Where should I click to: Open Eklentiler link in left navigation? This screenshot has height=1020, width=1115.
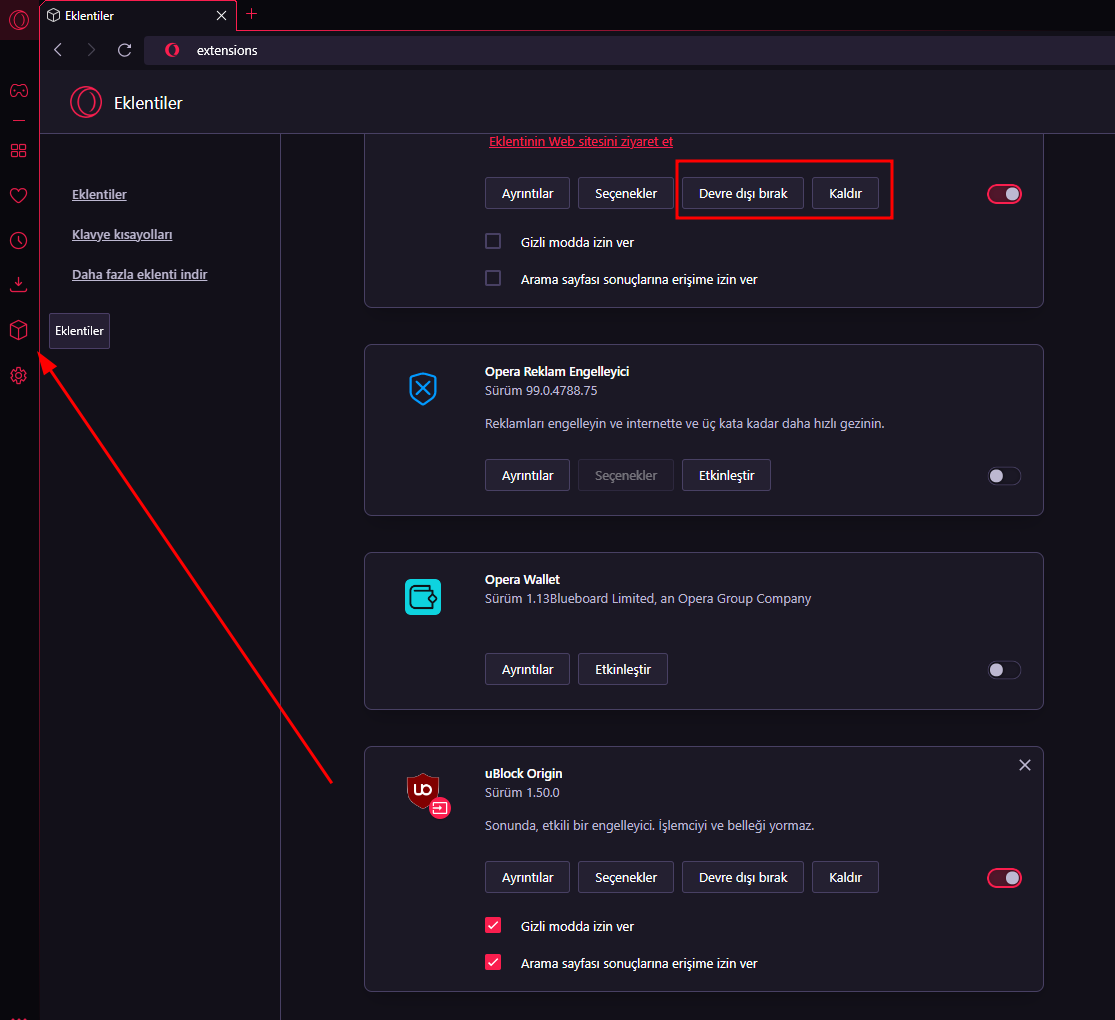pyautogui.click(x=99, y=194)
